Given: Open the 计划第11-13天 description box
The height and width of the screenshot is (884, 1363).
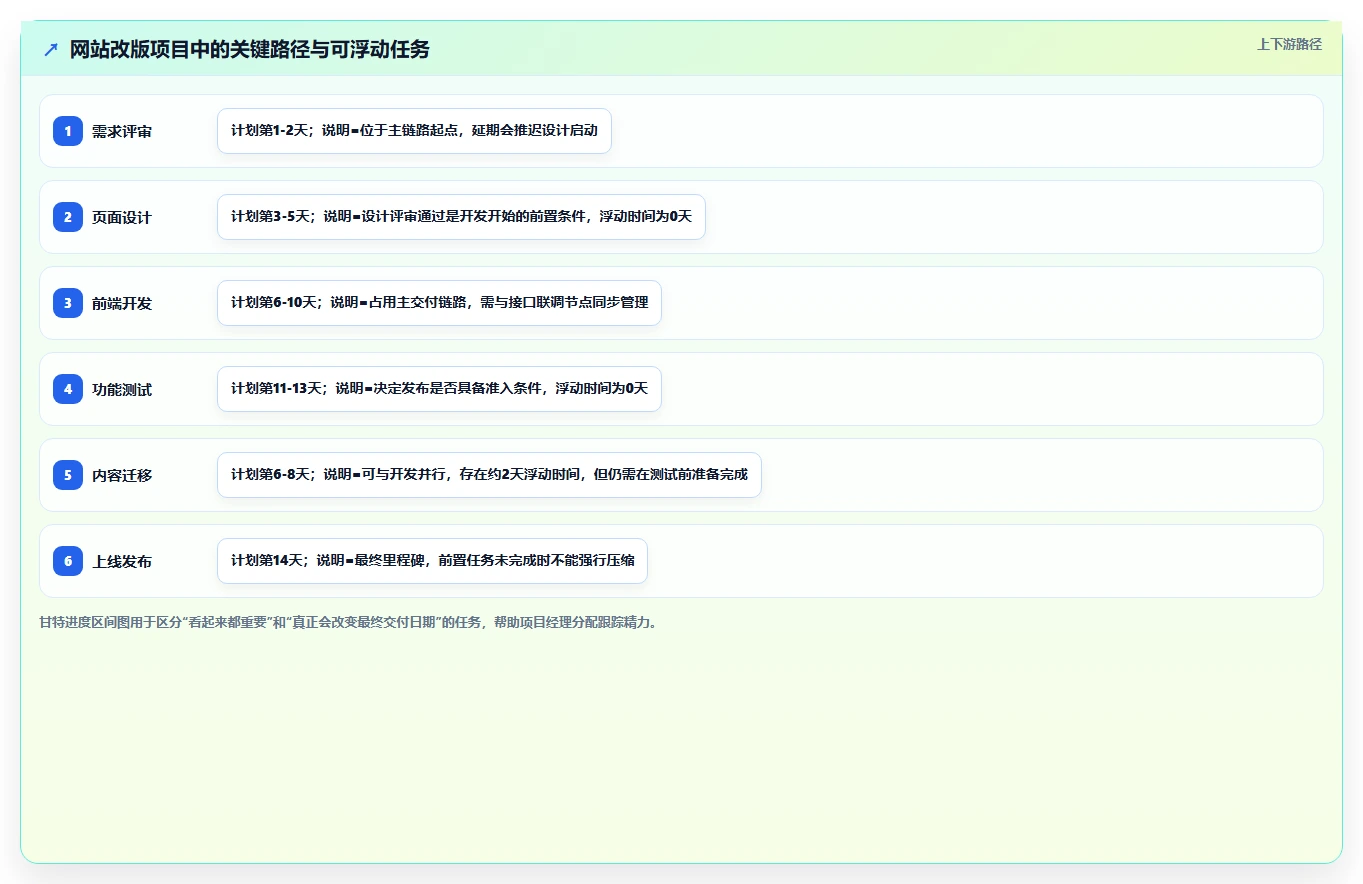Looking at the screenshot, I should click(x=439, y=389).
